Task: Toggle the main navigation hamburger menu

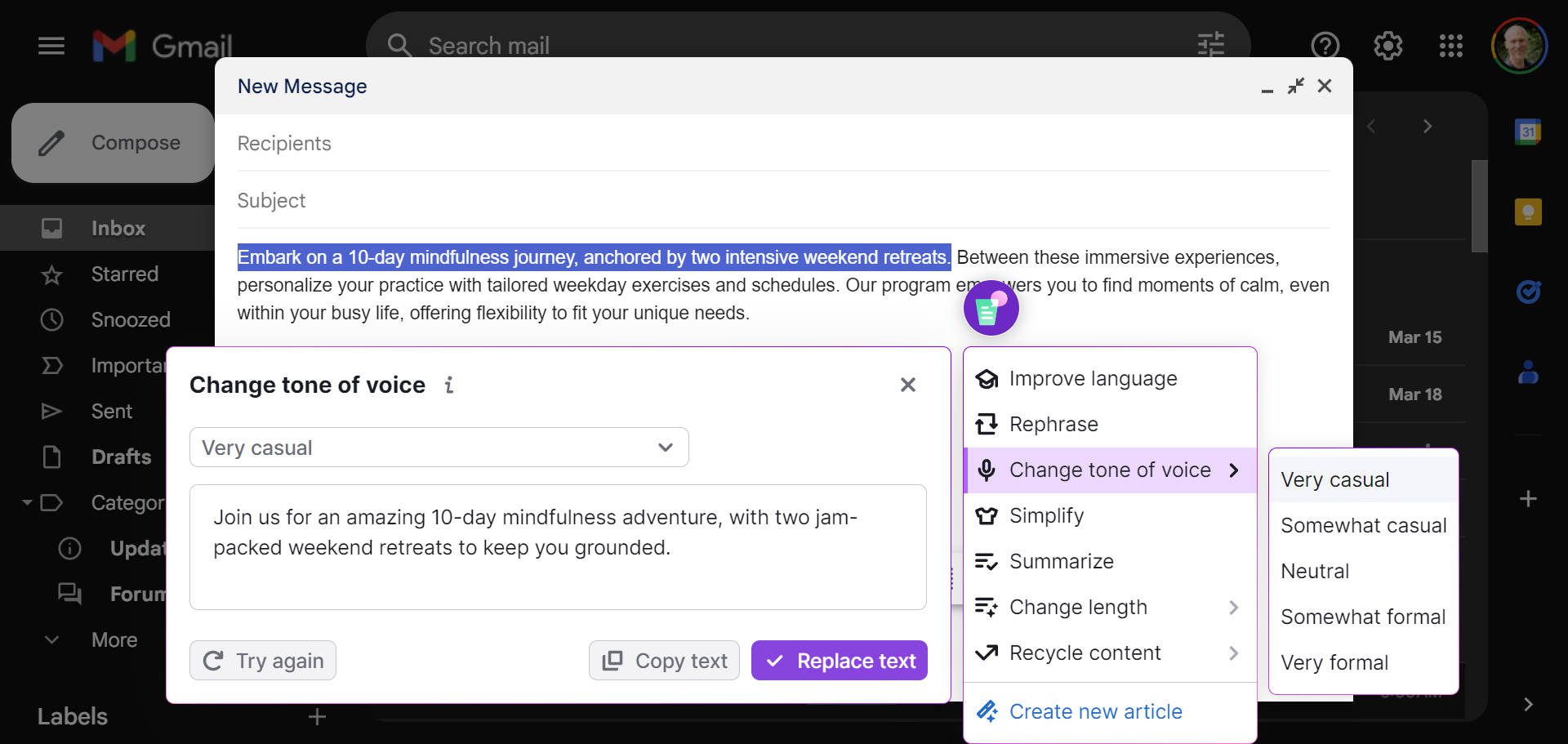Action: pyautogui.click(x=51, y=47)
